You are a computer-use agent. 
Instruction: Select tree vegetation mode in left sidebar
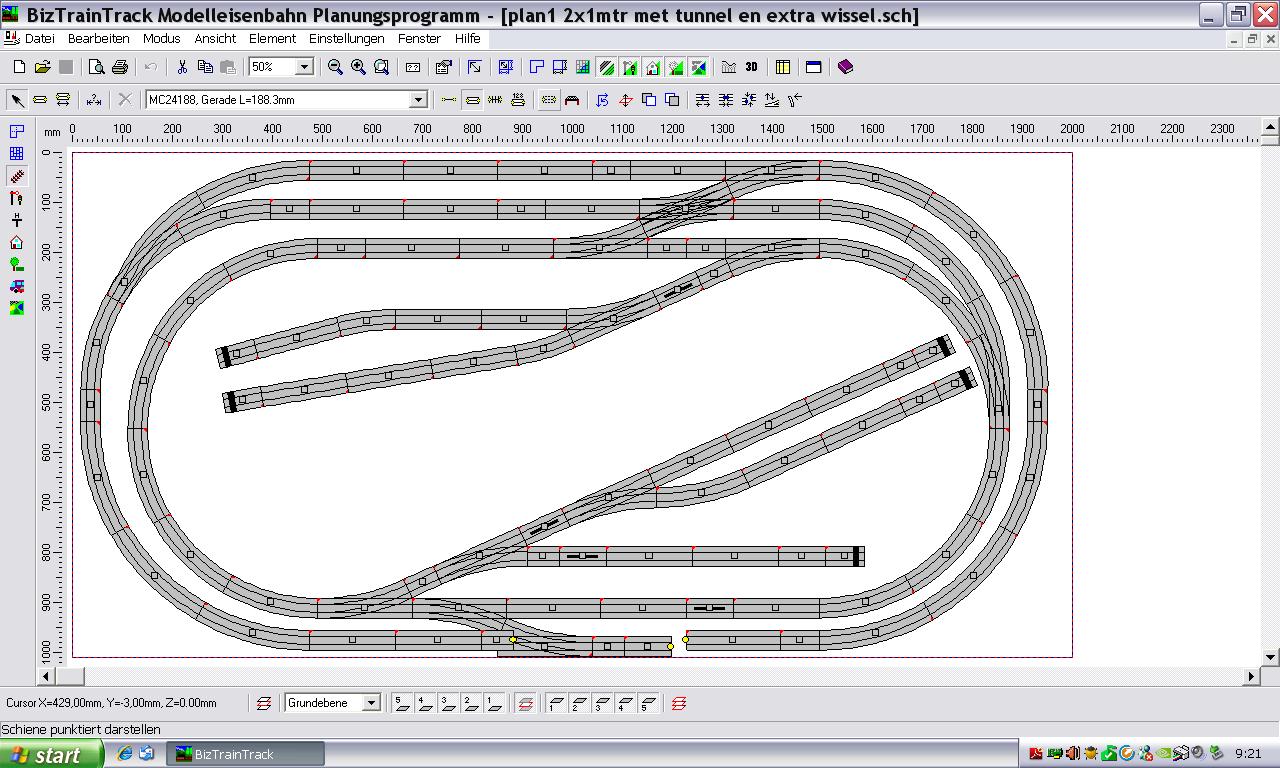16,264
